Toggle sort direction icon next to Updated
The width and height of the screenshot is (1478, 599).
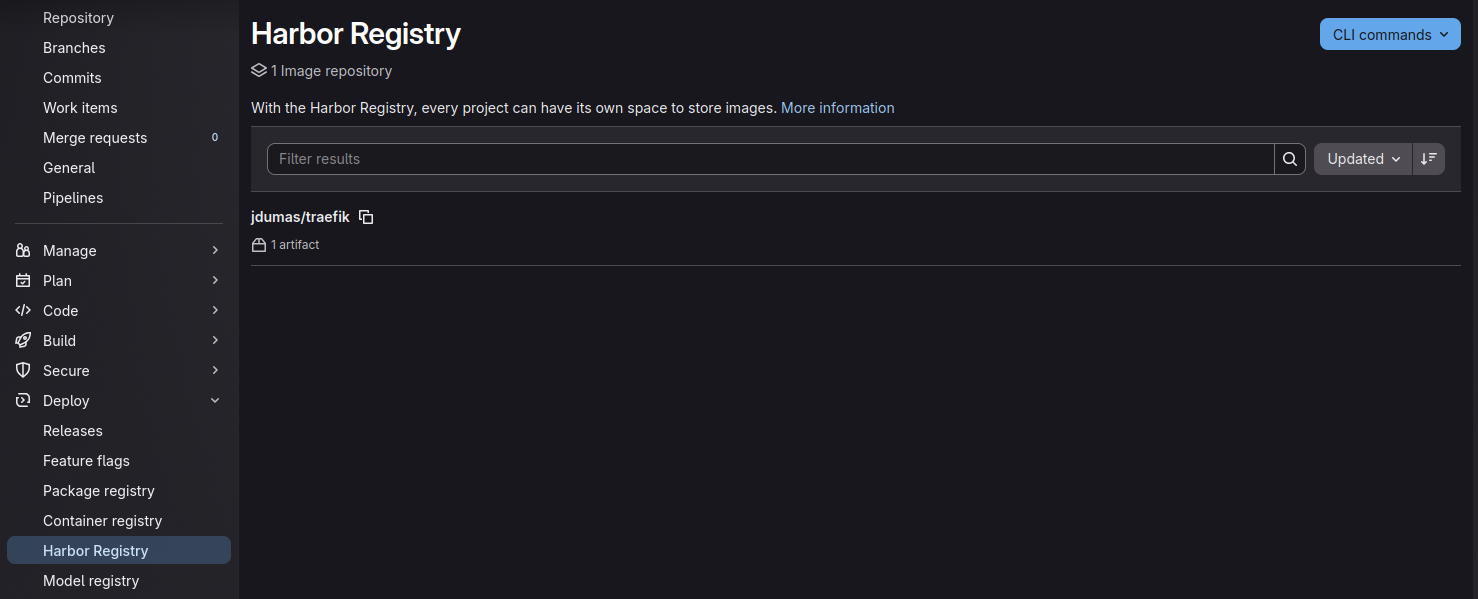[x=1429, y=159]
